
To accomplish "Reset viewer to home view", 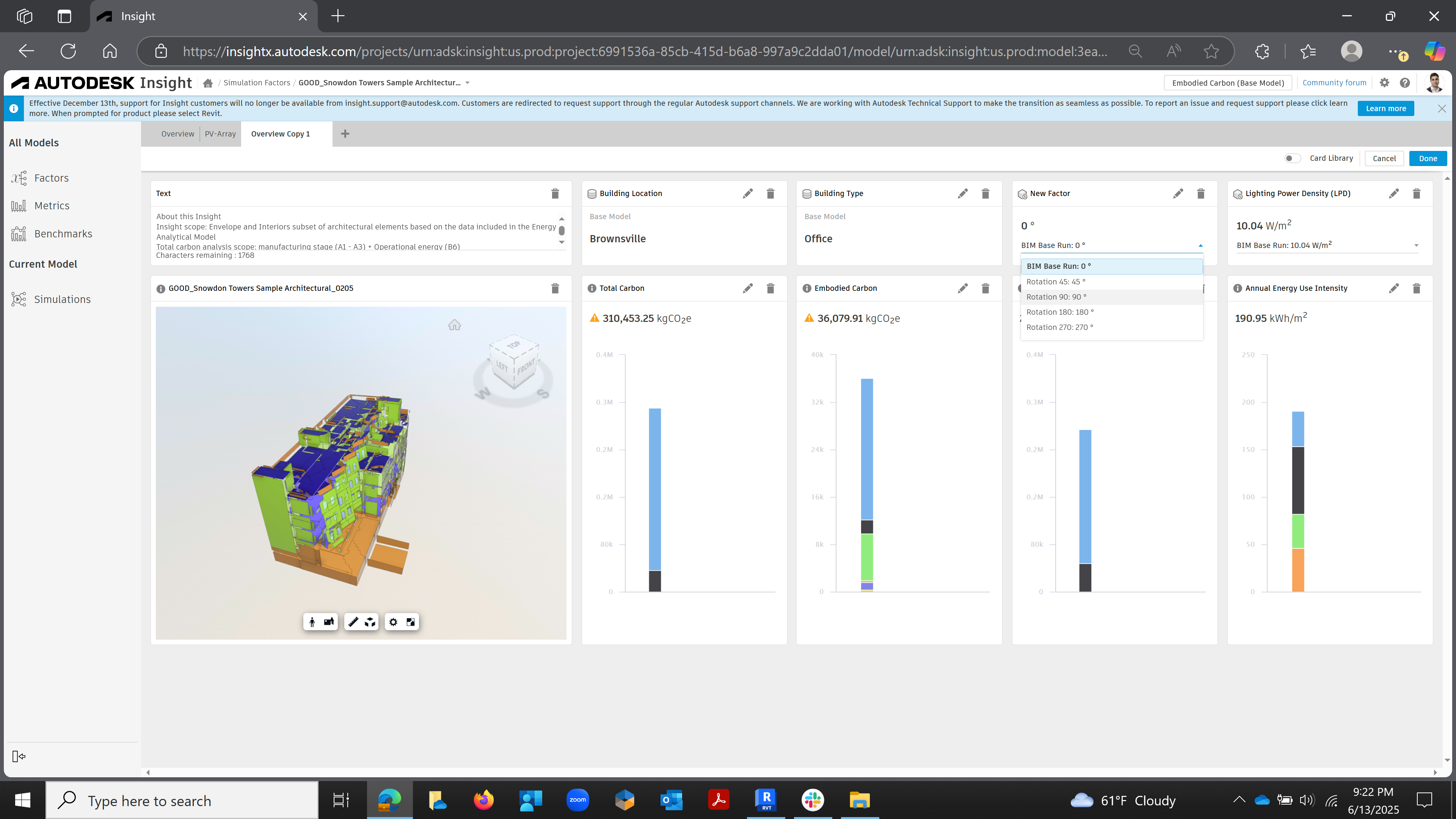I will pyautogui.click(x=455, y=325).
